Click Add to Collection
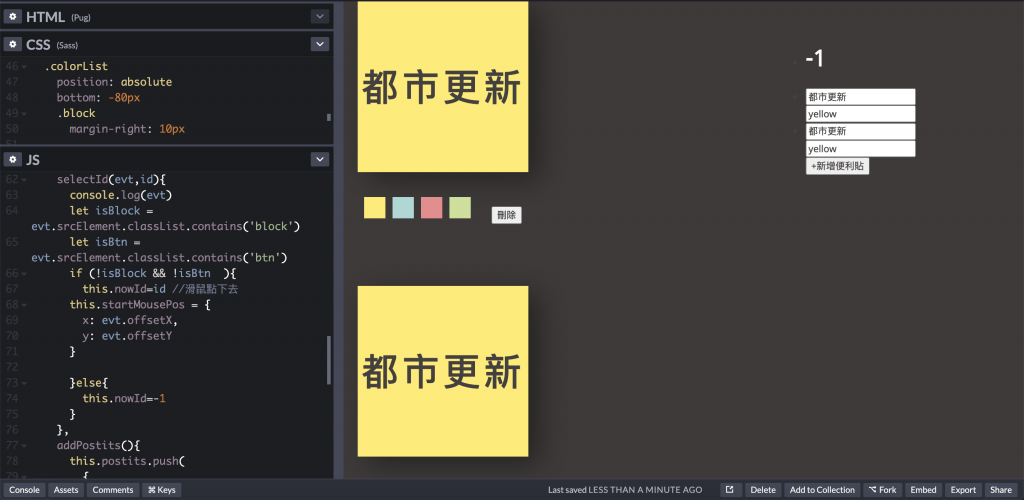Image resolution: width=1024 pixels, height=500 pixels. pos(822,490)
